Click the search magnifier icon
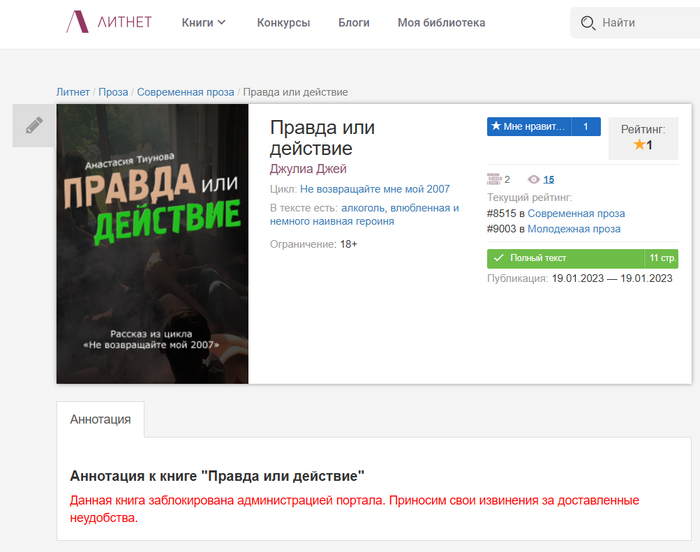Viewport: 700px width, 552px height. [588, 23]
